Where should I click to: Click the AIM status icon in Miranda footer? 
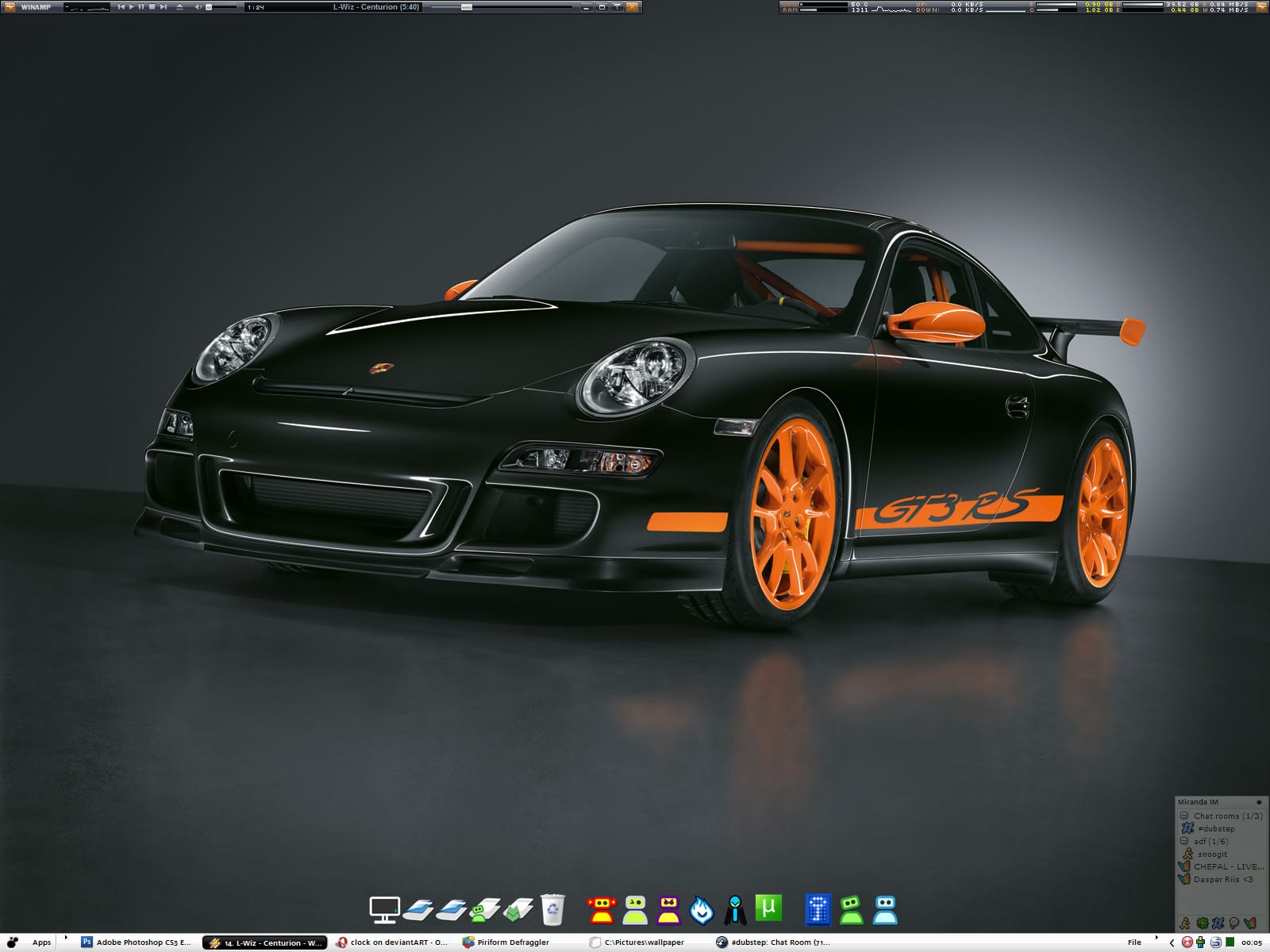[x=1185, y=923]
